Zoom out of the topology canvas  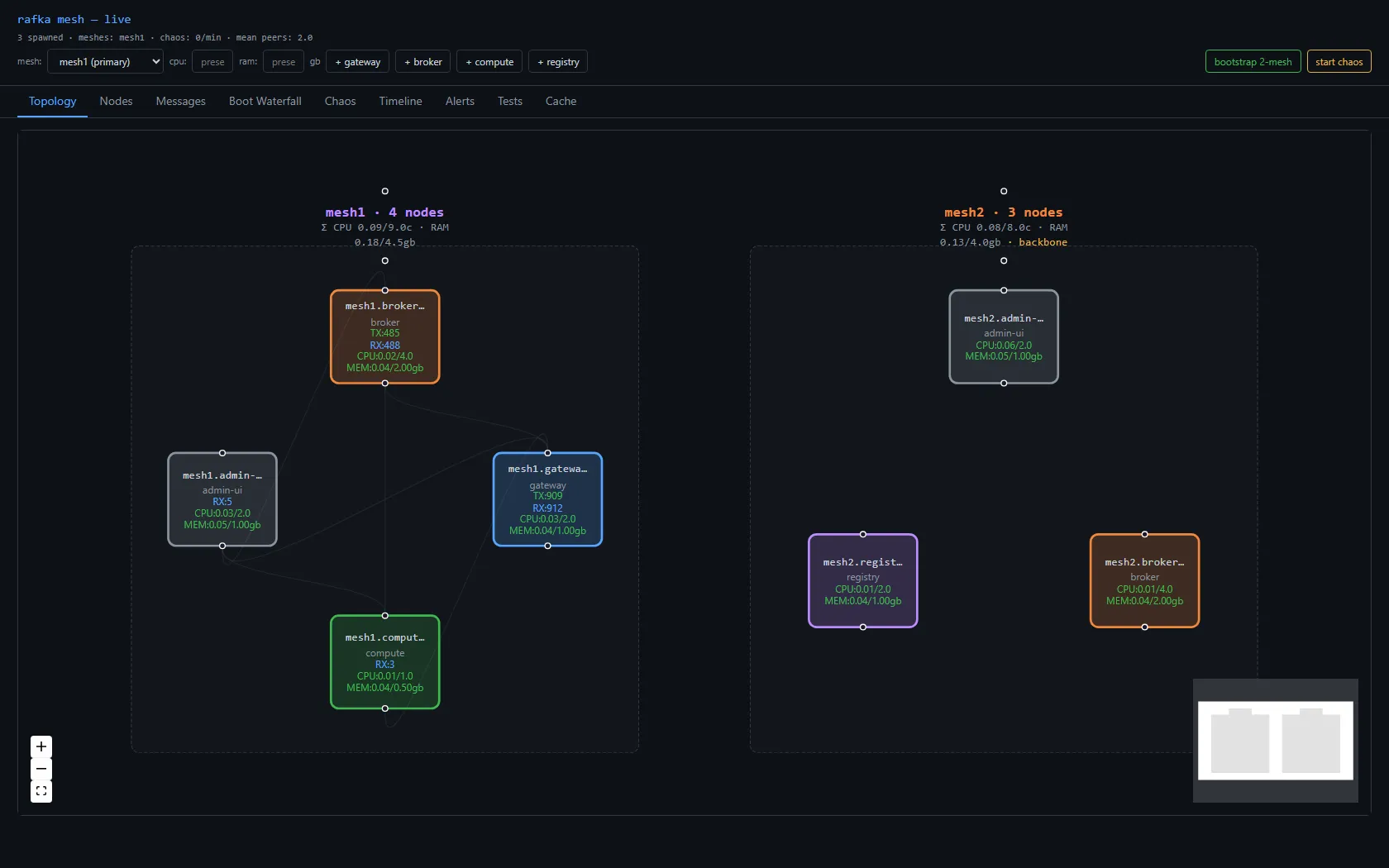pyautogui.click(x=41, y=769)
